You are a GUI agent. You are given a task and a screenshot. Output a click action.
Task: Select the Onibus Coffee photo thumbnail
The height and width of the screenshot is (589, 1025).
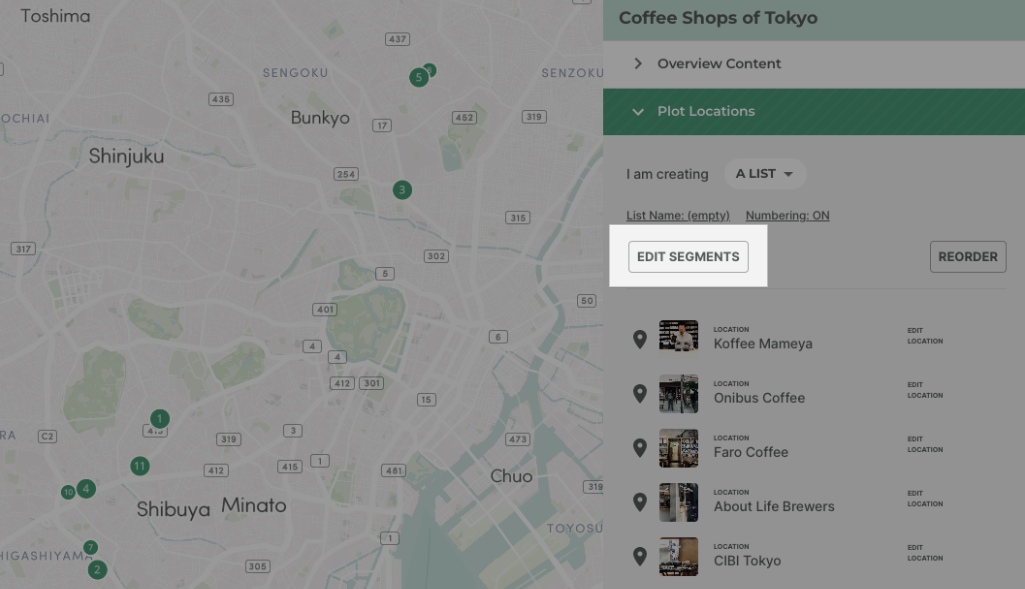[678, 394]
